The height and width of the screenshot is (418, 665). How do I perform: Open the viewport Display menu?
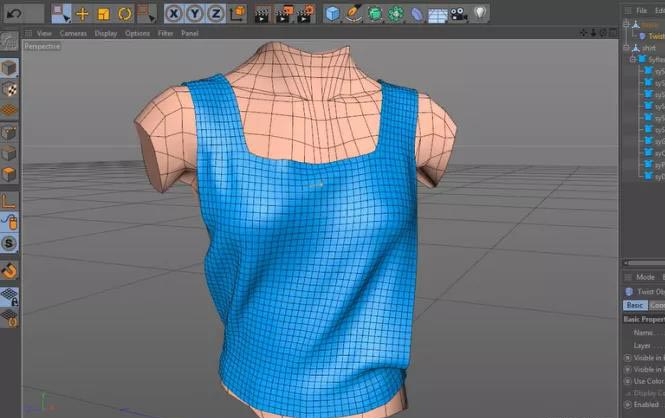(106, 33)
